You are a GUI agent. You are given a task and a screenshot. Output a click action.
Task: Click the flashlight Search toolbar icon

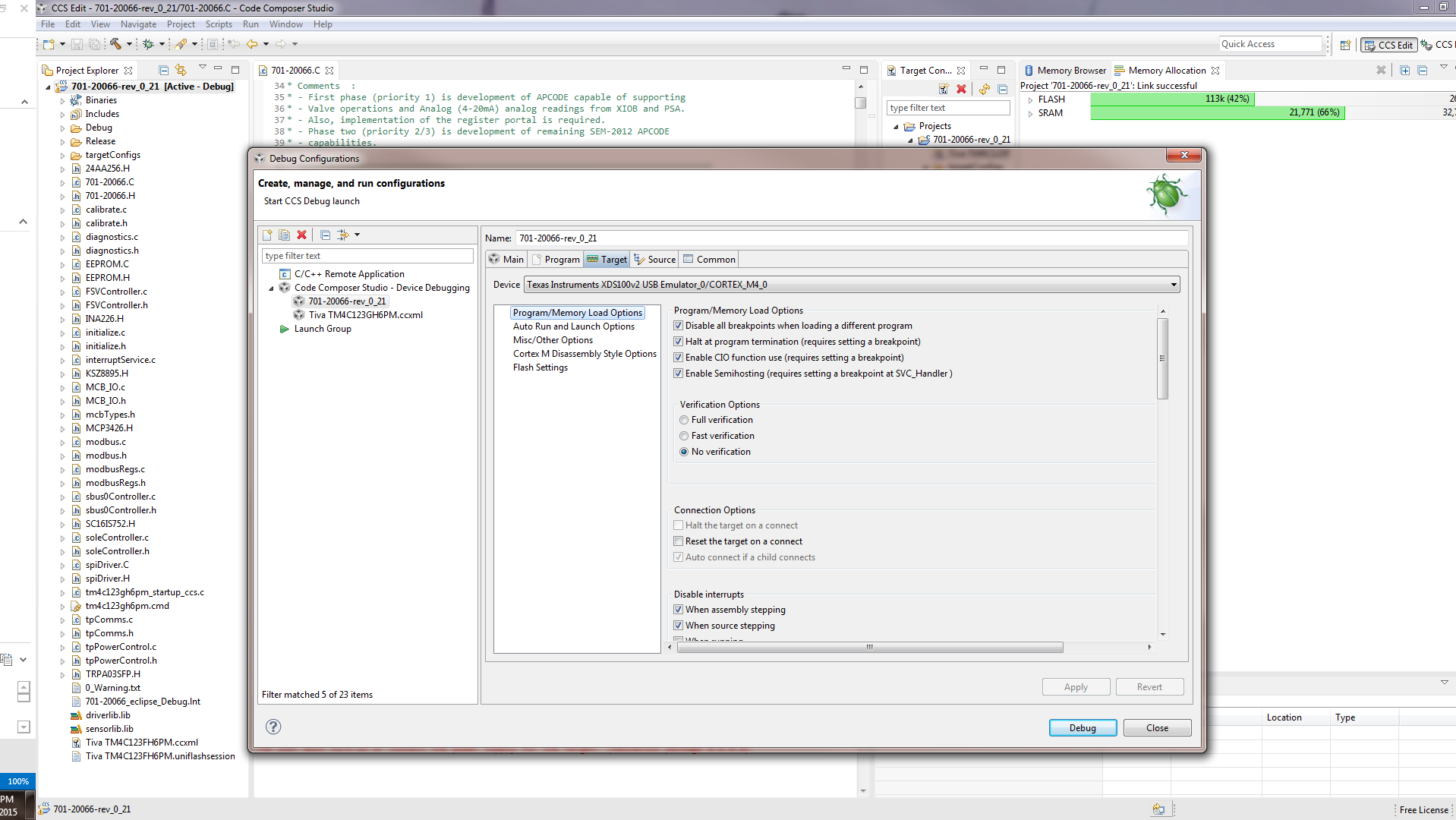click(181, 44)
